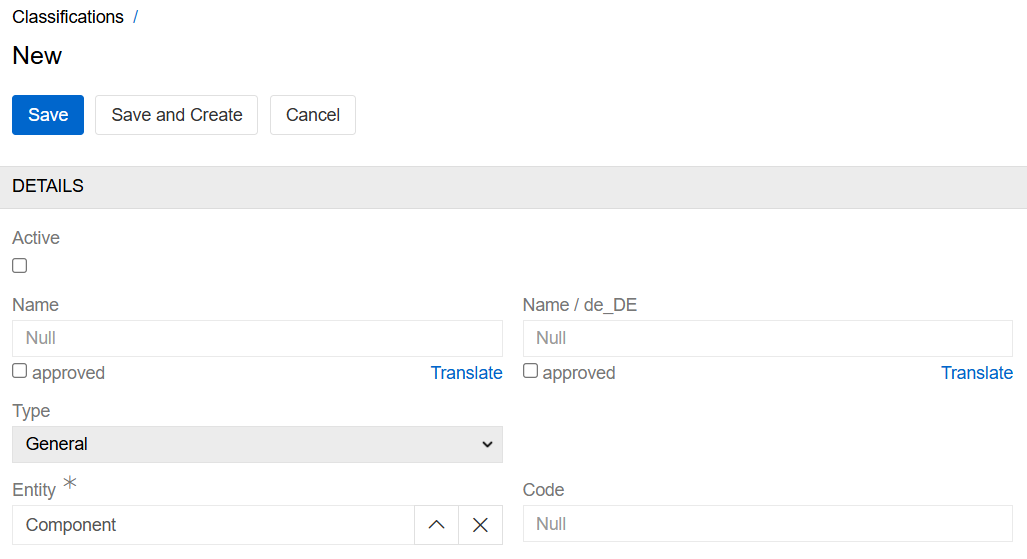Clear the Entity field with X icon
Screen dimensions: 1027x559
tap(480, 525)
